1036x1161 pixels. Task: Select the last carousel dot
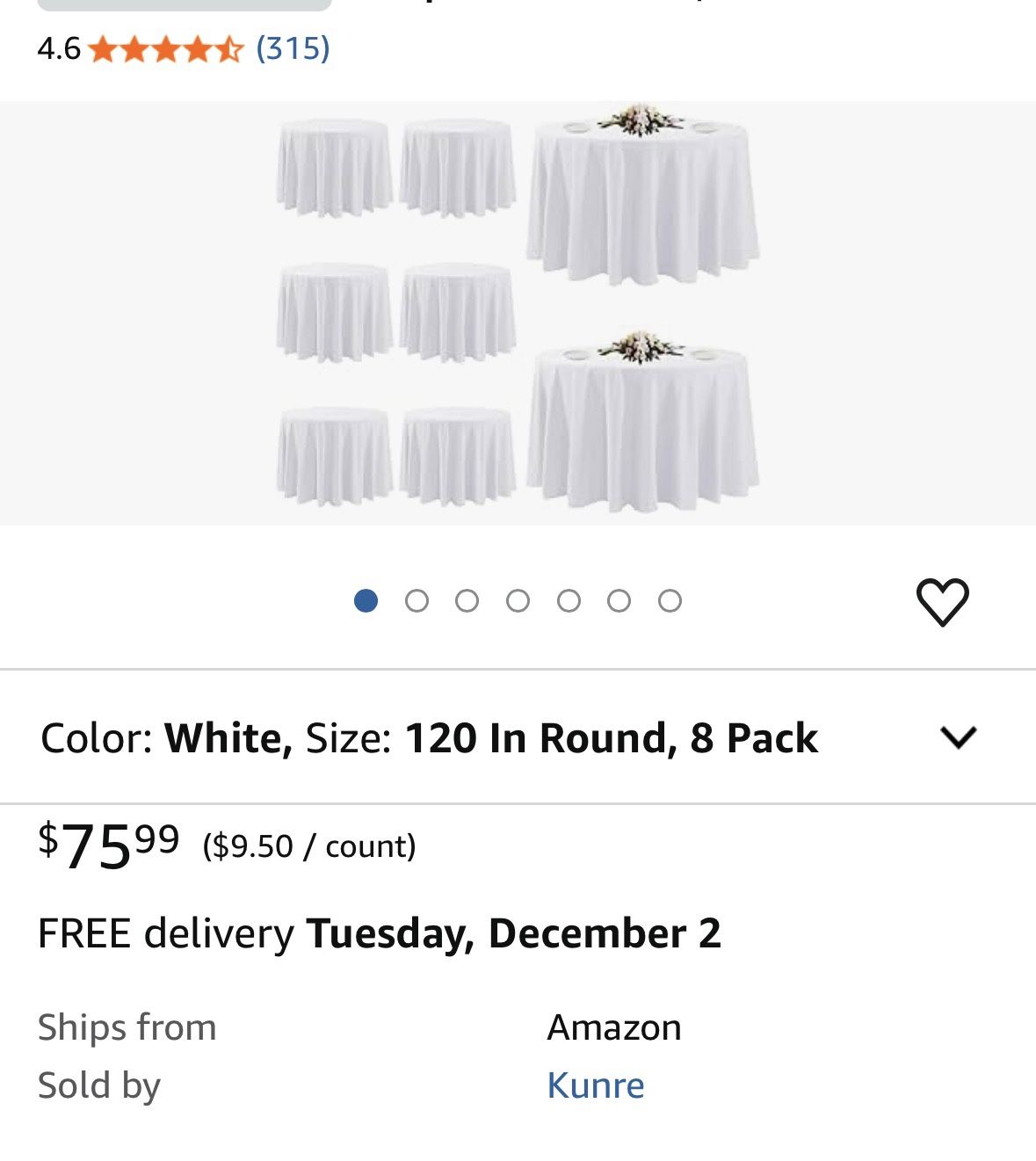669,601
